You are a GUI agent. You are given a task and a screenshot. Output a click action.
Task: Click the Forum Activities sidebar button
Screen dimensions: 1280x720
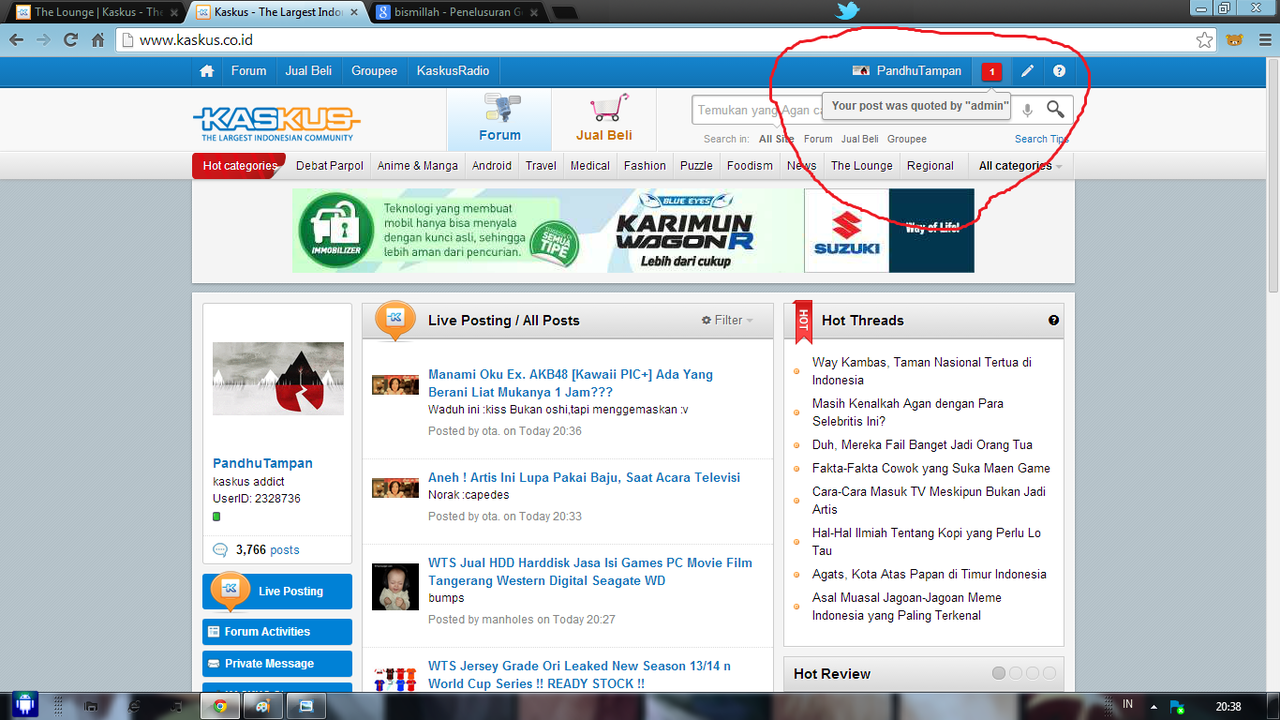click(x=277, y=632)
